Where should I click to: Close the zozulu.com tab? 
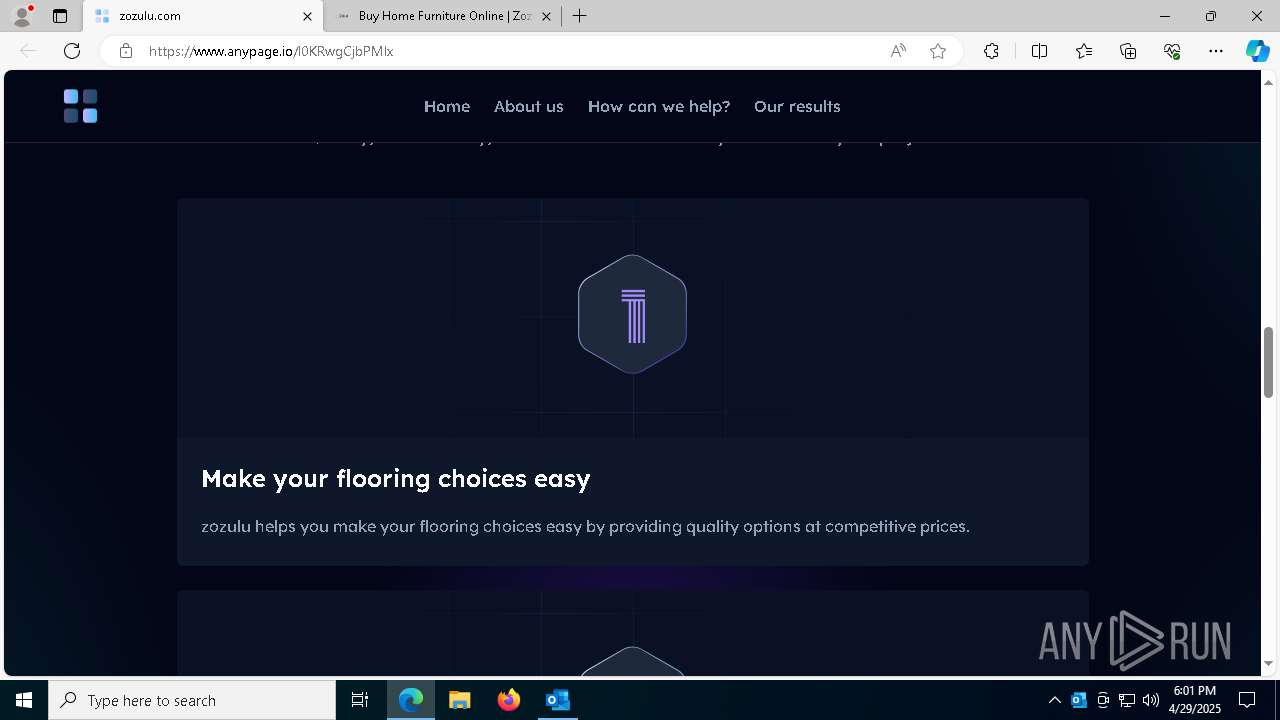point(307,16)
